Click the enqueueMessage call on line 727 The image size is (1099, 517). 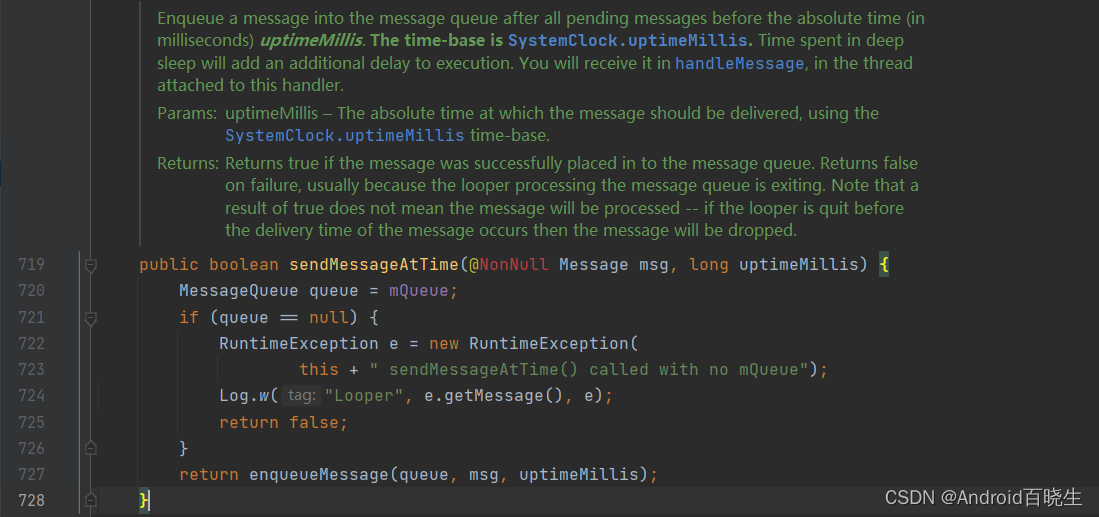click(319, 475)
